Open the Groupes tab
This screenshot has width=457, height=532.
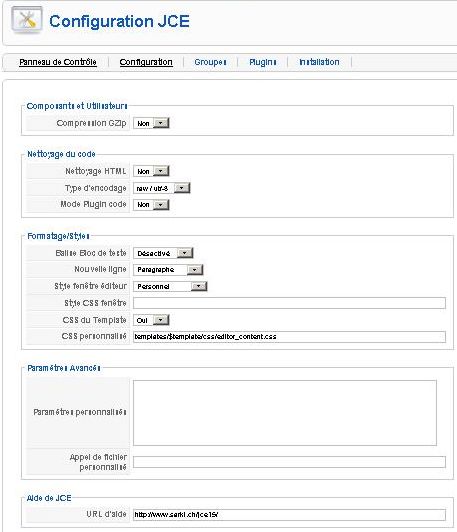tap(210, 62)
